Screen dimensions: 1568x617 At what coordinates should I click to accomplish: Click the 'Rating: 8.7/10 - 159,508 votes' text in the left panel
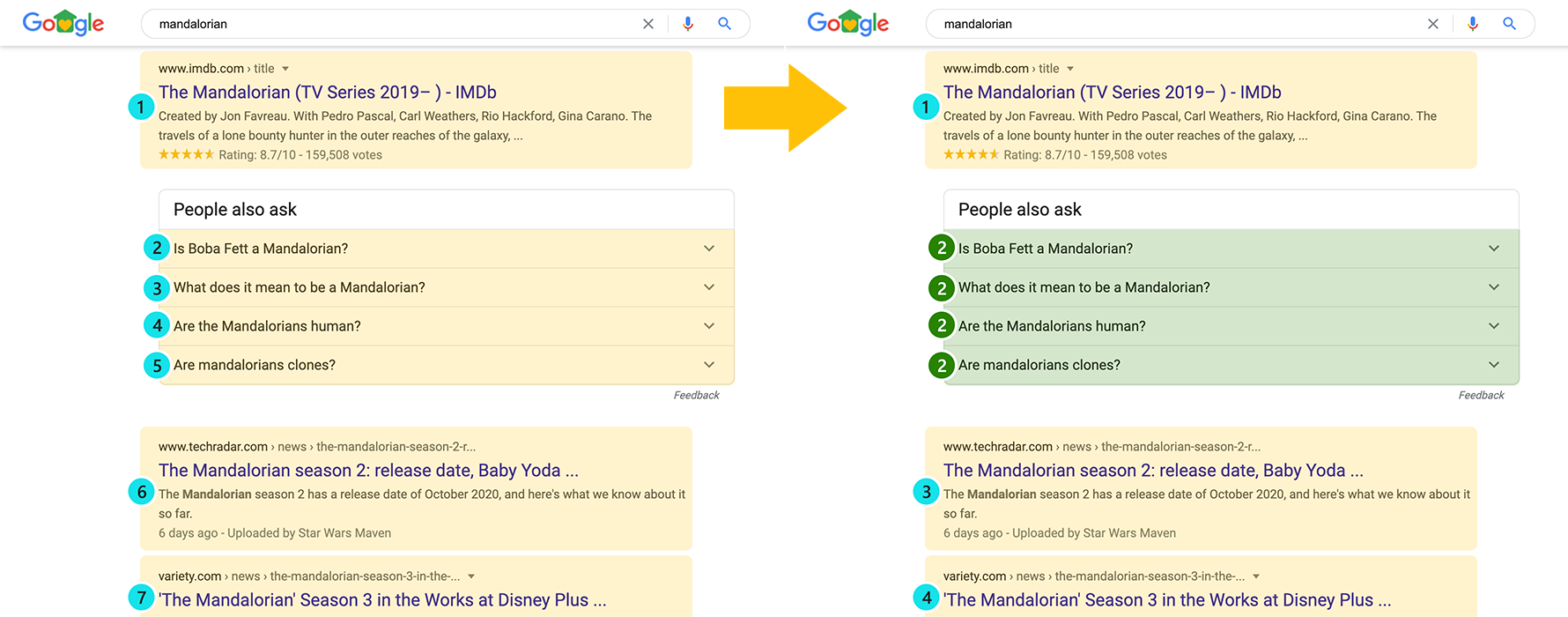pos(300,155)
